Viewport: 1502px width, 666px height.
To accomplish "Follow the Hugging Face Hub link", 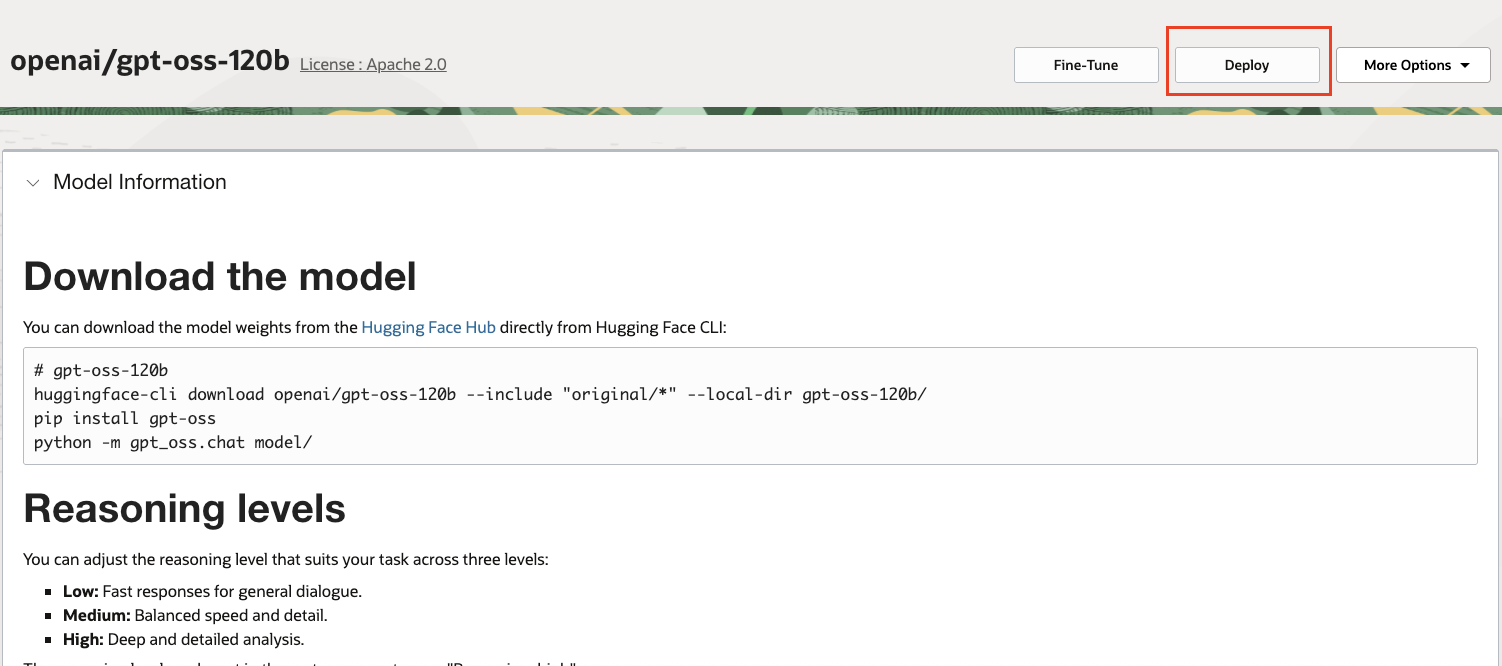I will [x=428, y=327].
